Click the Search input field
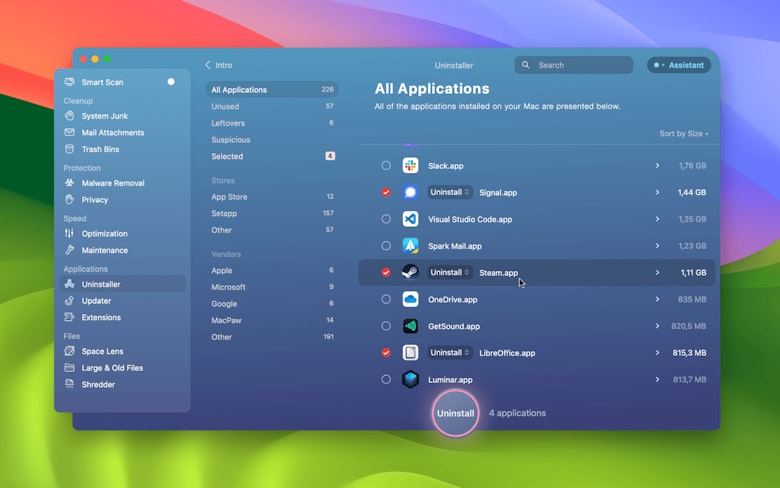780x488 pixels. (x=574, y=65)
